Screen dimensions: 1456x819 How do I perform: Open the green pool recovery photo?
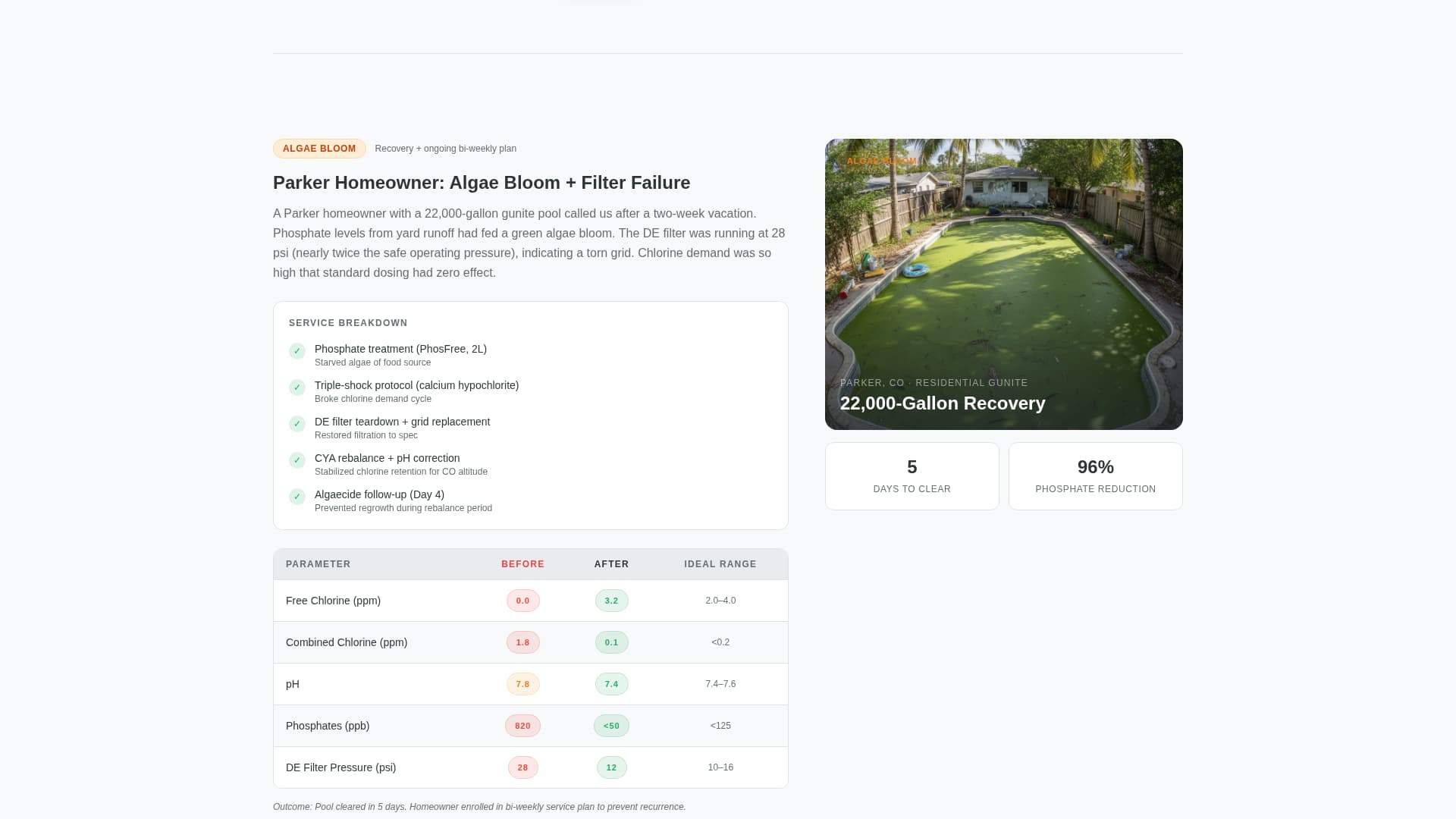click(1003, 284)
